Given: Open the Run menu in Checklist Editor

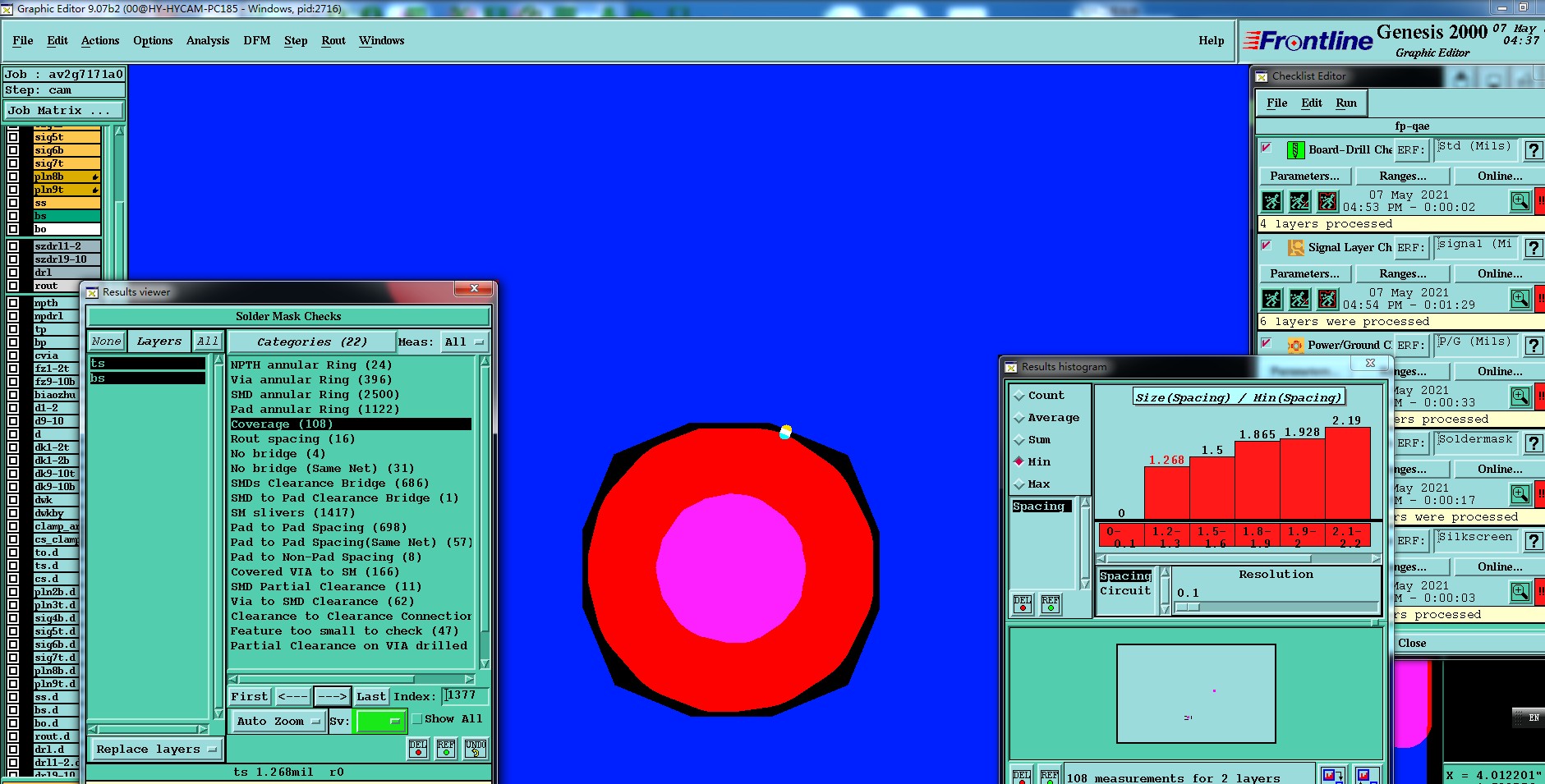Looking at the screenshot, I should click(x=1346, y=103).
